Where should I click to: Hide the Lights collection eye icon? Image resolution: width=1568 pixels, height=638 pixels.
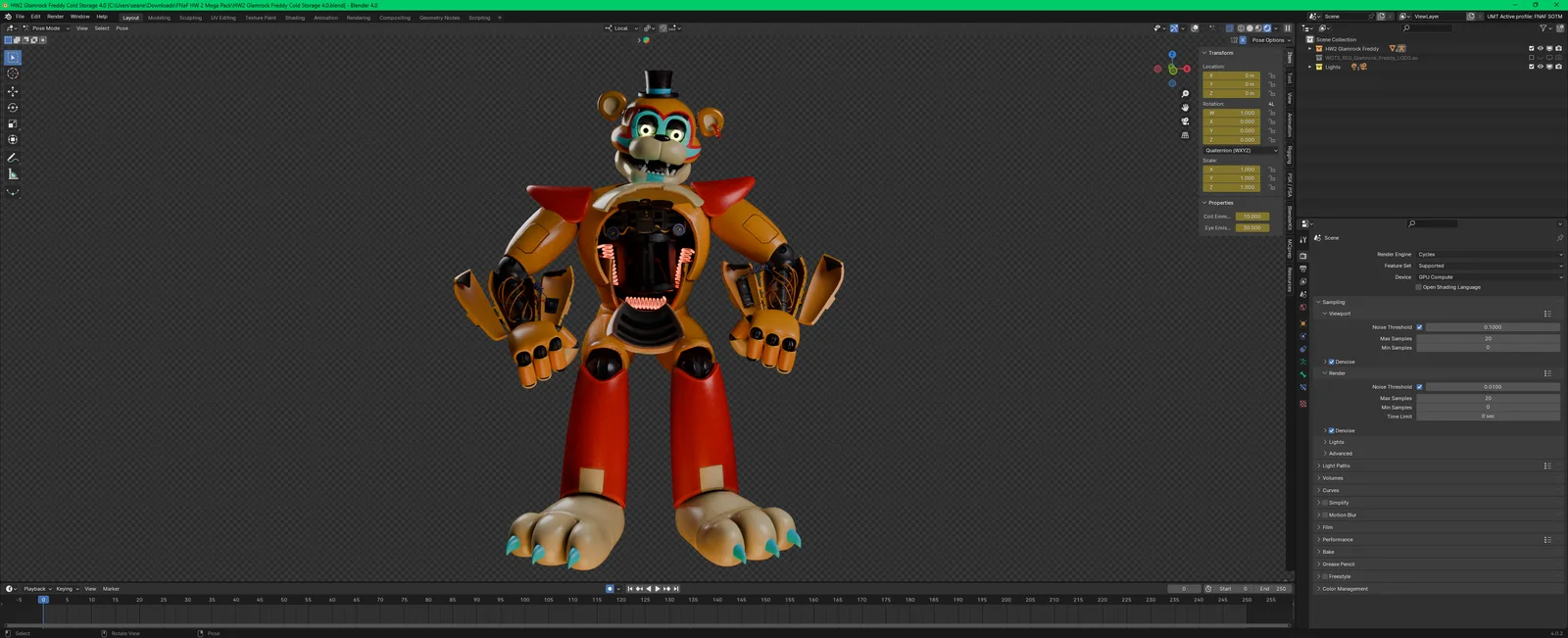(x=1541, y=67)
